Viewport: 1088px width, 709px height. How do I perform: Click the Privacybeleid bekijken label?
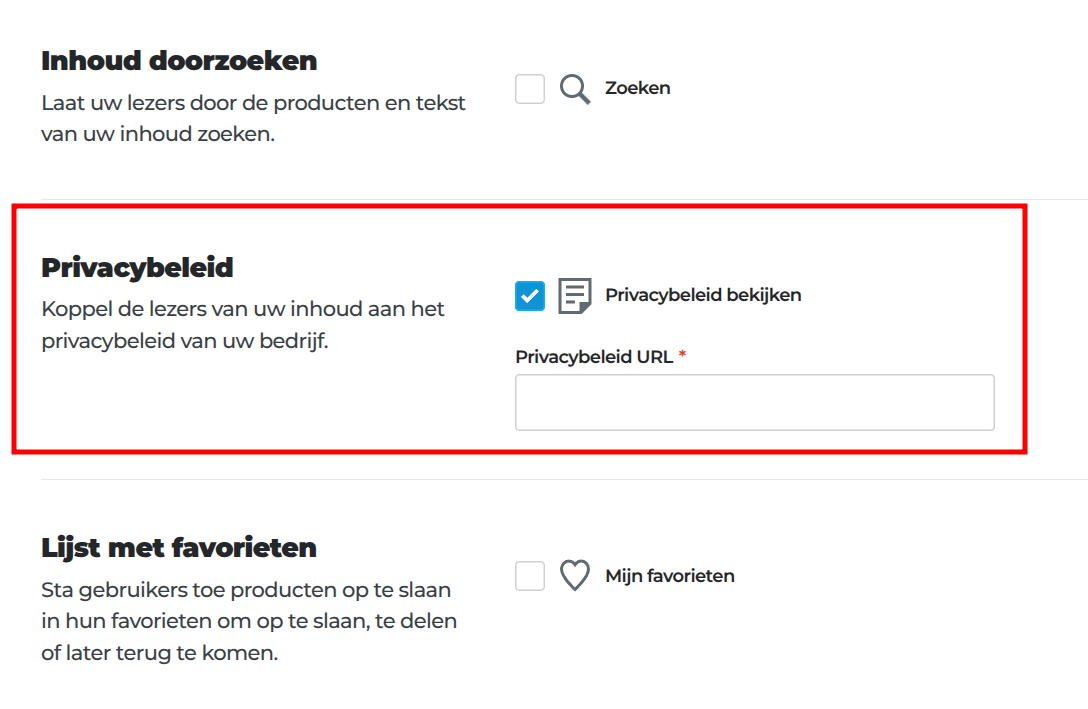pos(703,295)
